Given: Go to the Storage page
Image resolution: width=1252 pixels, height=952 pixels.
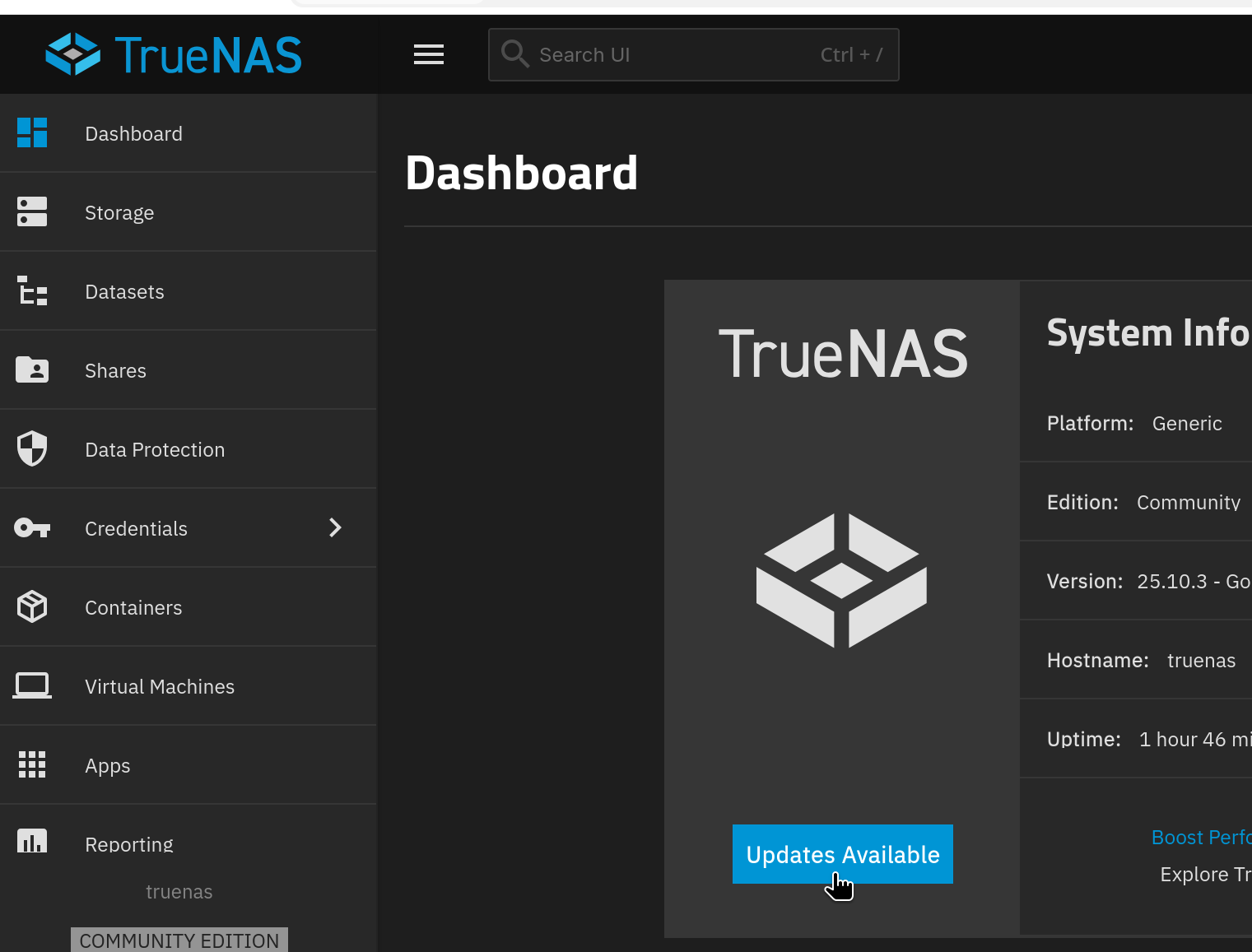Looking at the screenshot, I should pyautogui.click(x=188, y=212).
